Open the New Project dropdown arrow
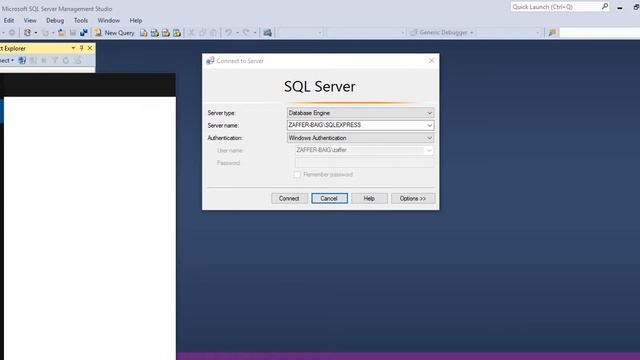This screenshot has width=640, height=360. [x=36, y=33]
